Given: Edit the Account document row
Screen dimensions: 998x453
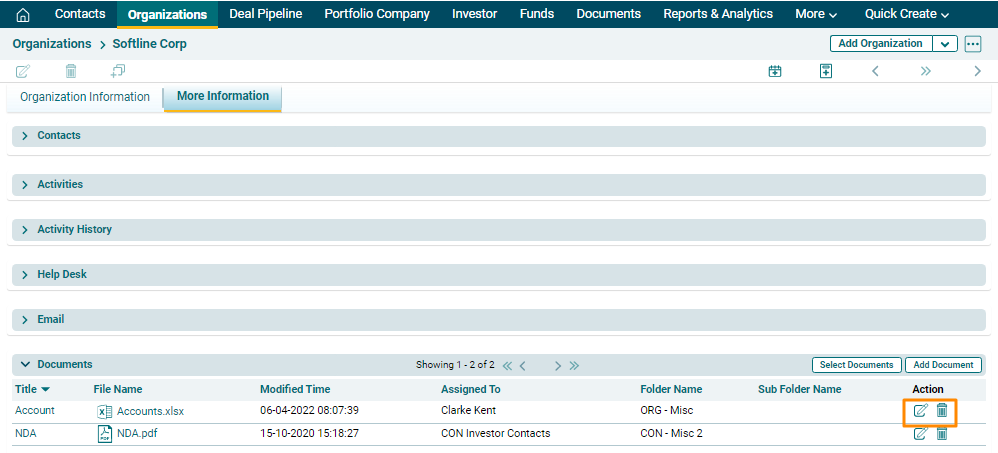Looking at the screenshot, I should (921, 411).
